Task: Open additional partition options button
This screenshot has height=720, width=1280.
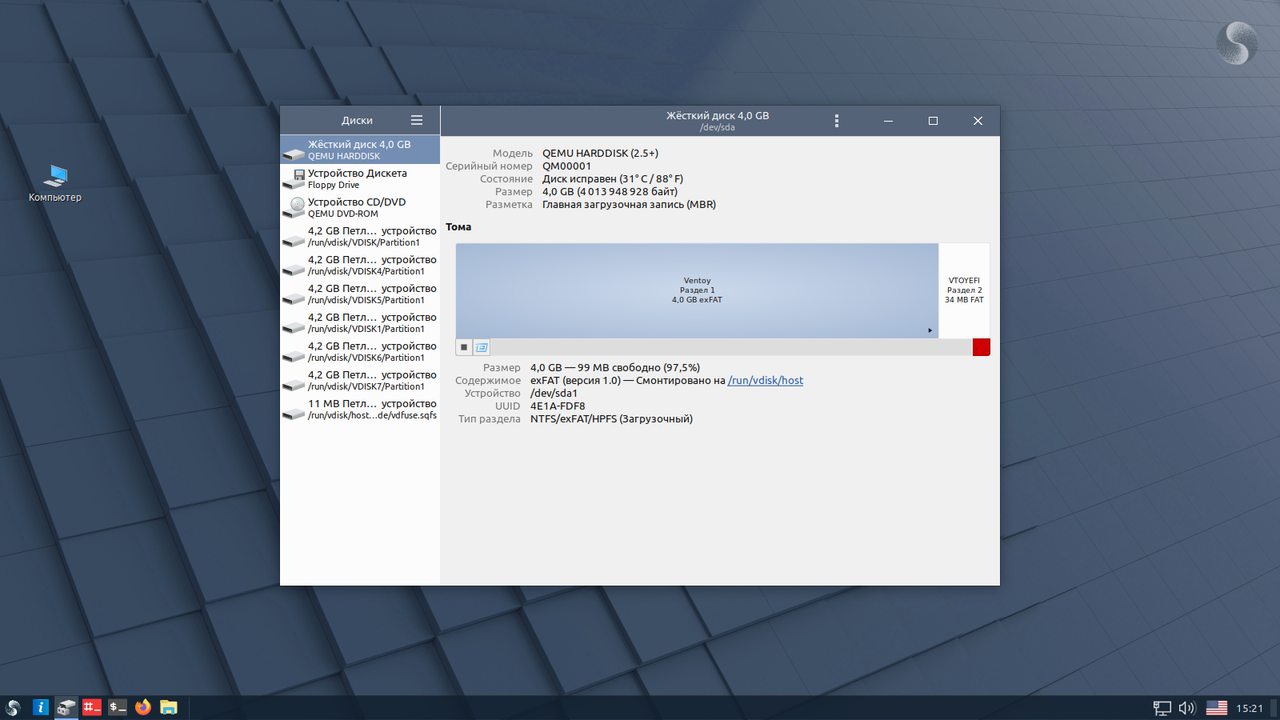Action: (482, 347)
